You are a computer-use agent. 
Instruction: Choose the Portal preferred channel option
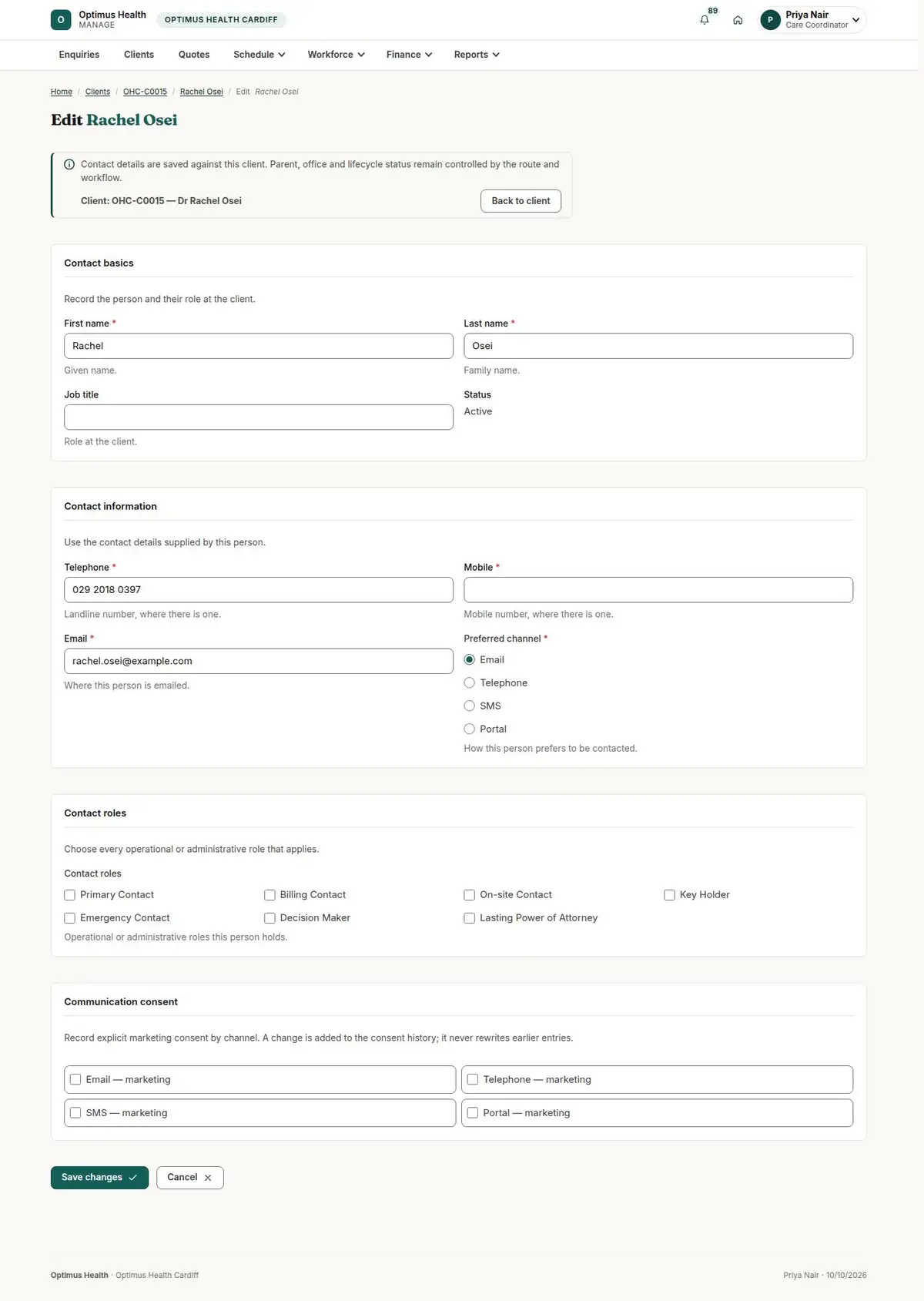469,729
